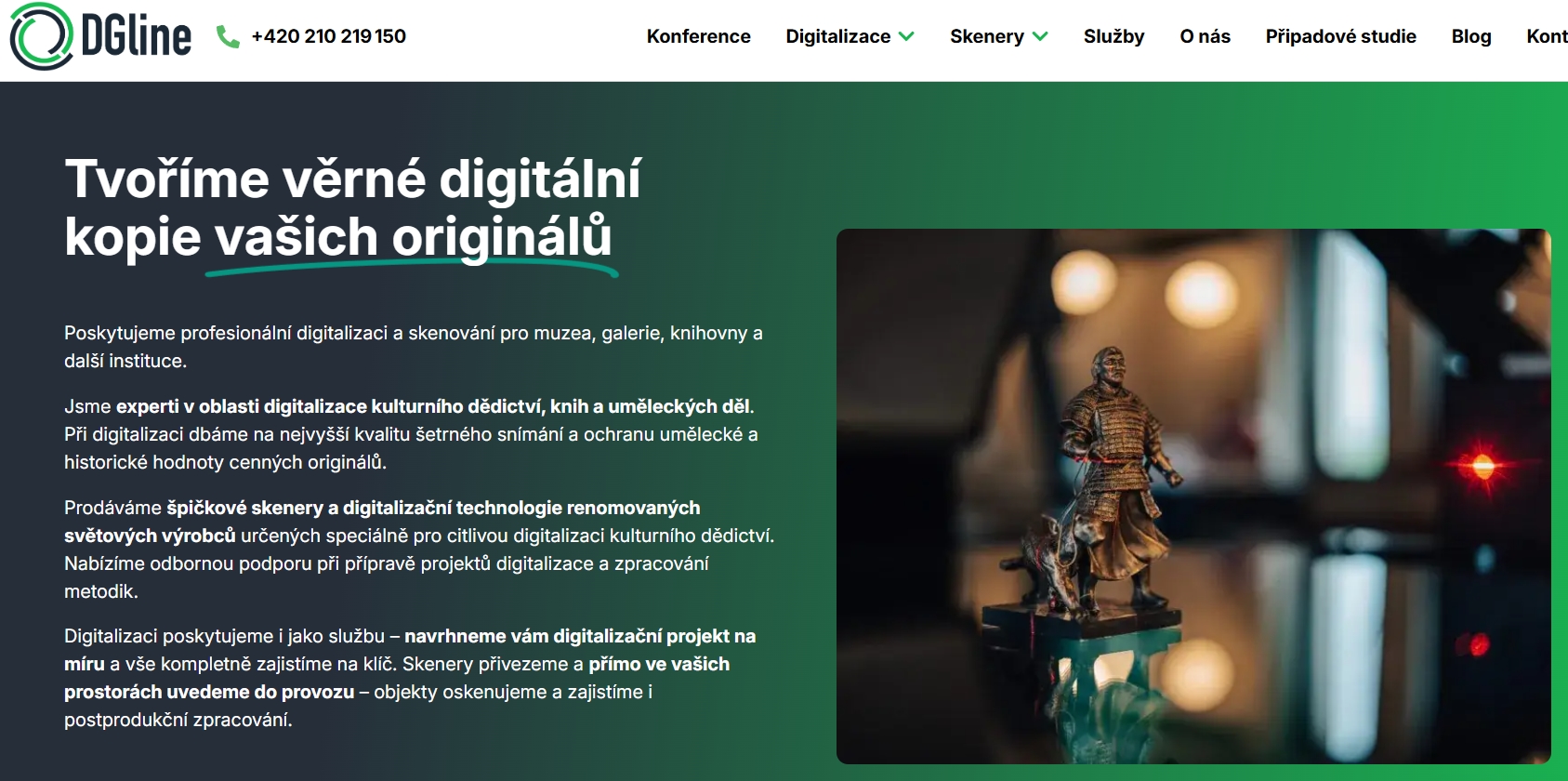Go to the Služby page

[x=1113, y=36]
